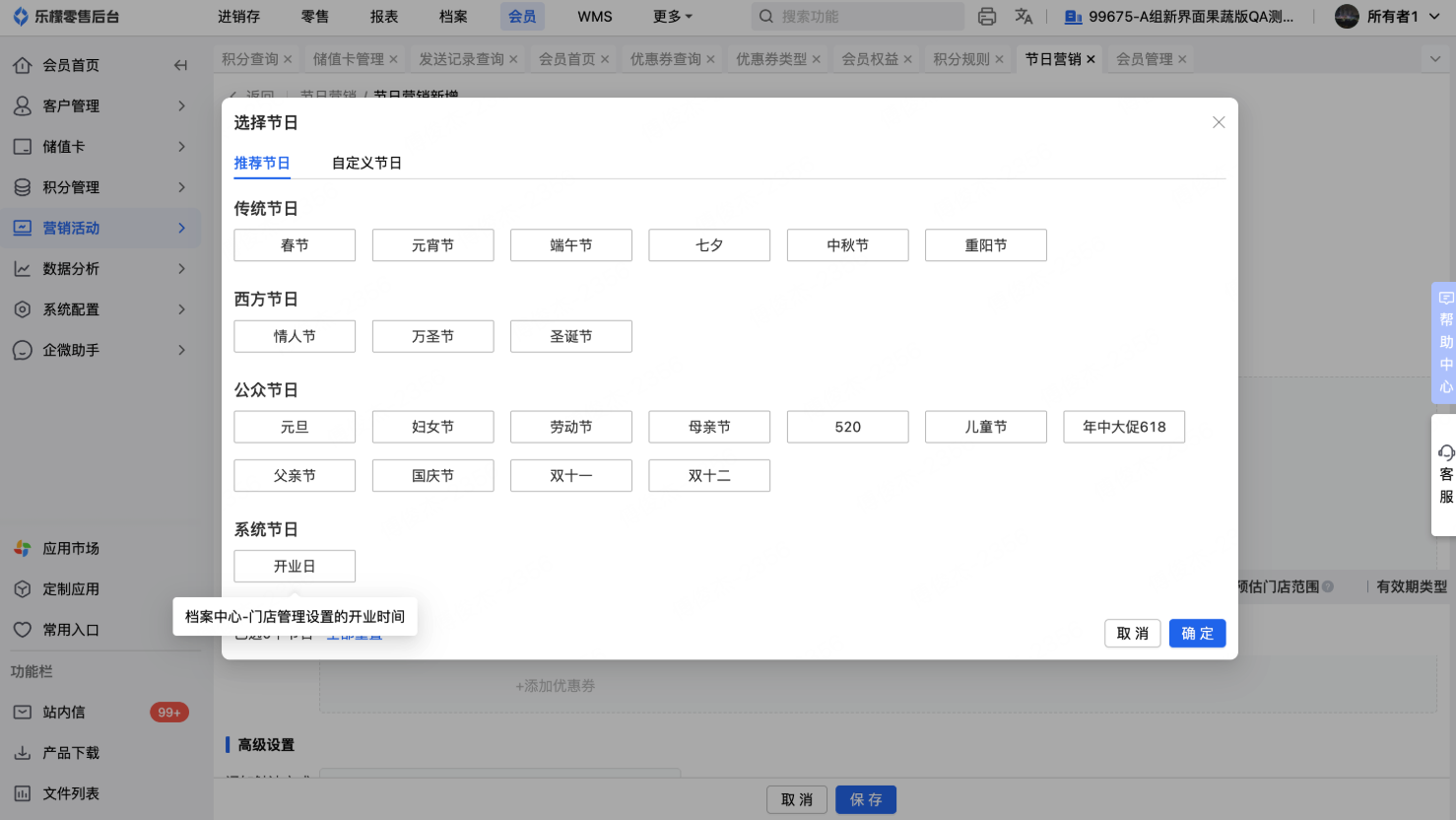Open the 更多 dropdown in top menu
1456x820 pixels.
[672, 16]
